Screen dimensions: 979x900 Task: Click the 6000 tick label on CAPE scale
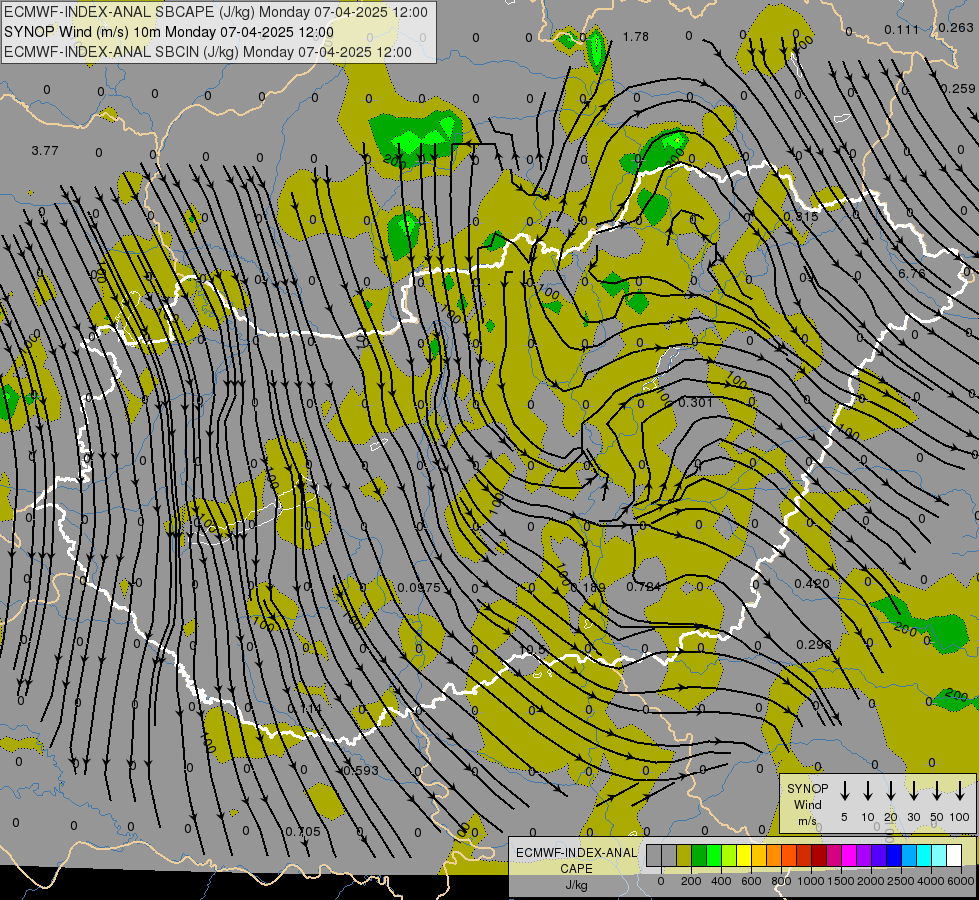point(960,881)
